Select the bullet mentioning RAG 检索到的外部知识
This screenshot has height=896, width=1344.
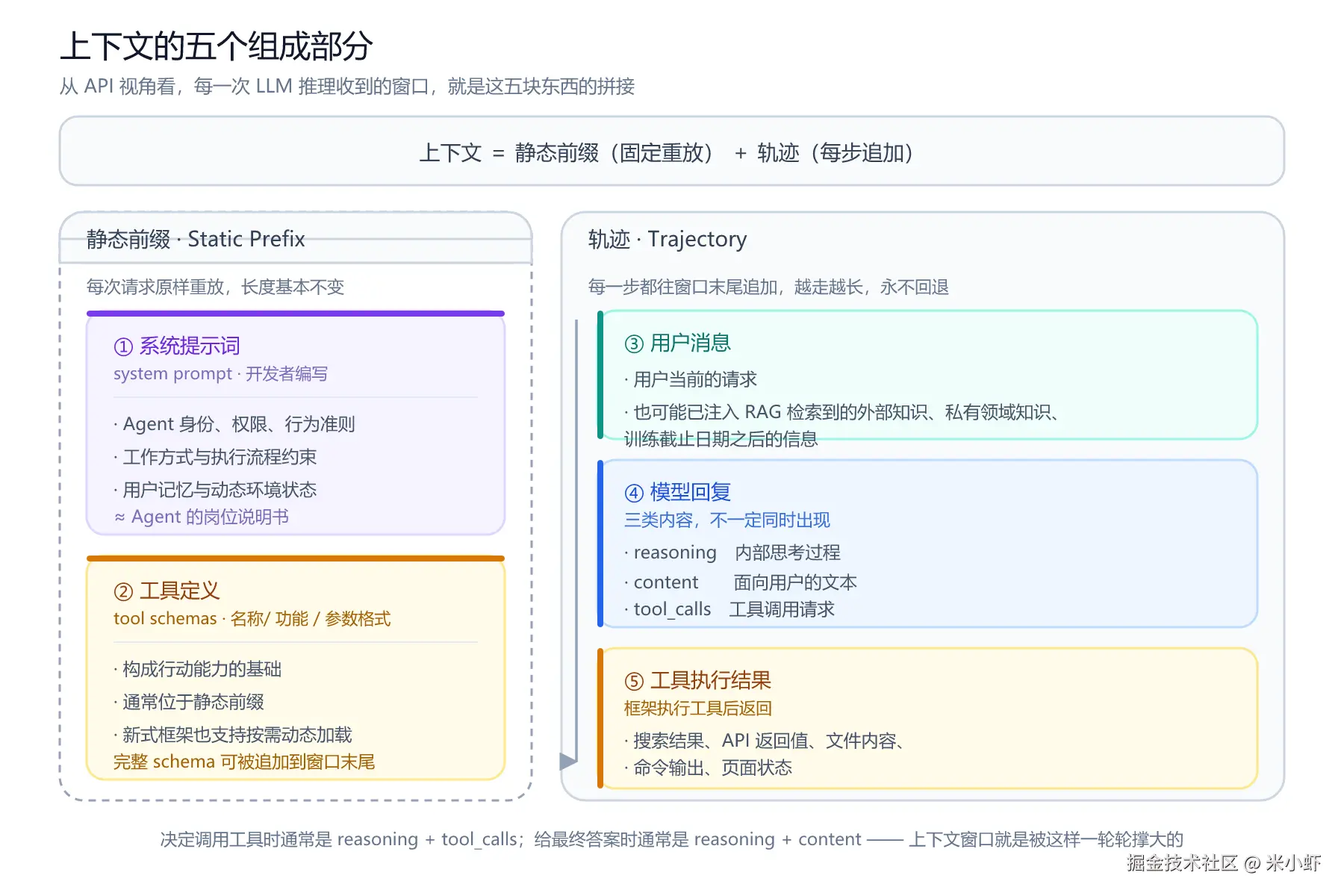pos(841,412)
